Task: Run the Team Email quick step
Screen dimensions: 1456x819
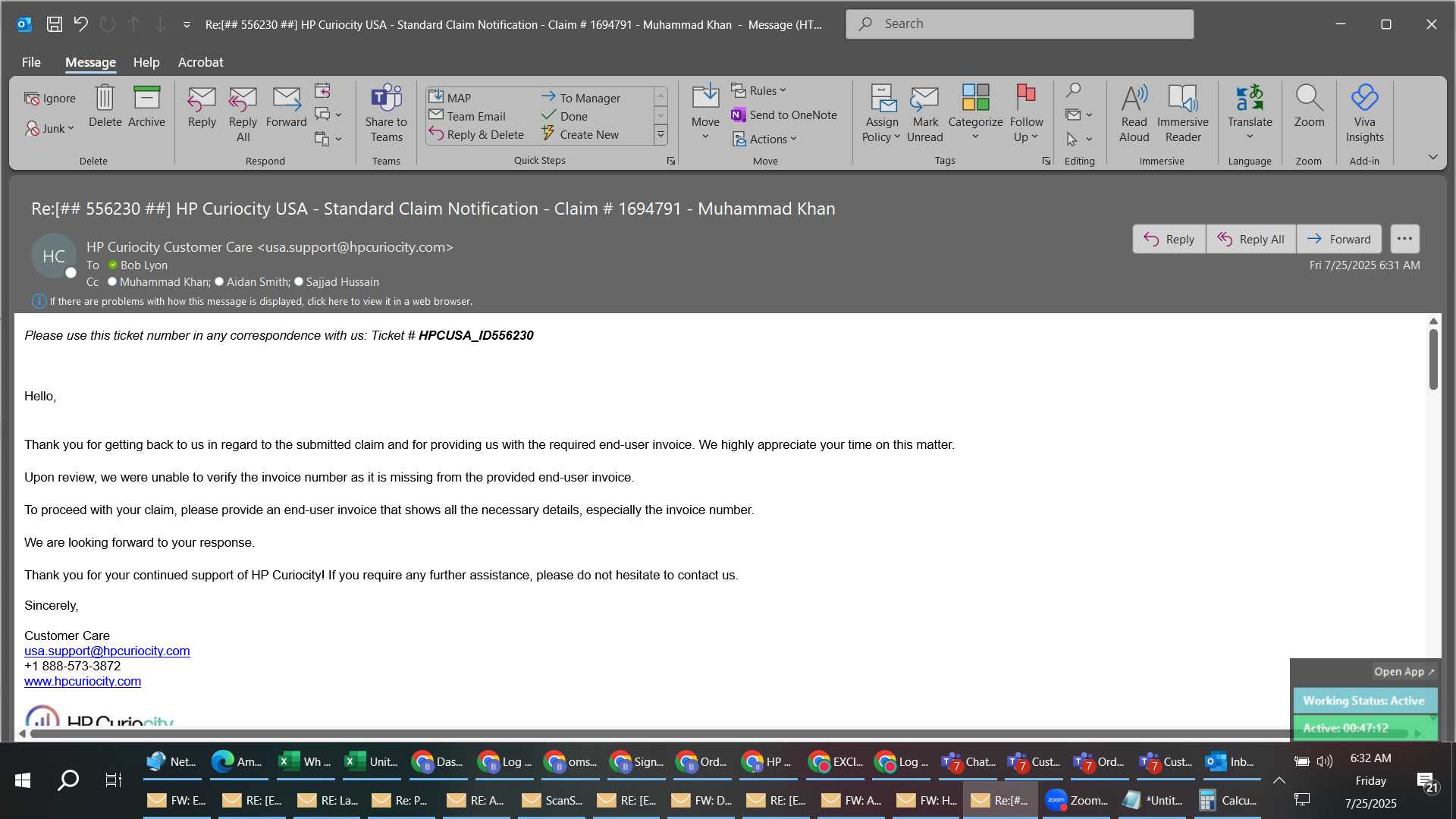Action: pos(467,115)
